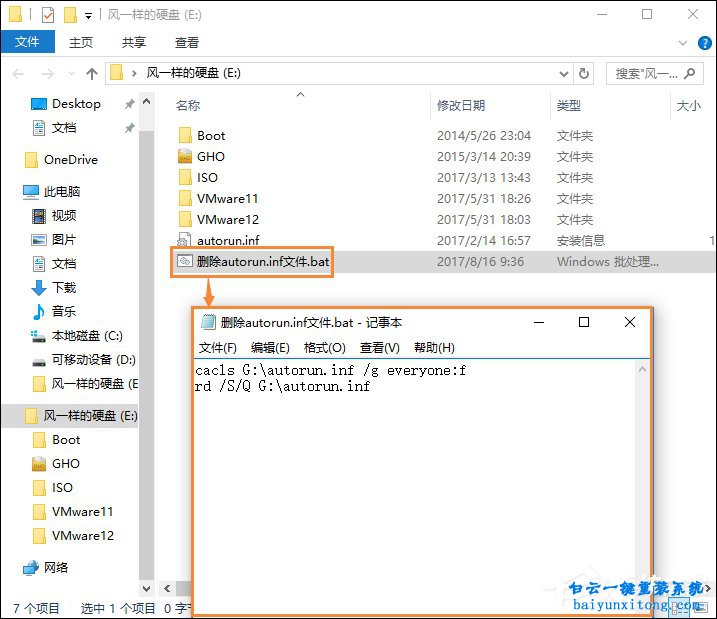Click Notepad scrollbar up arrow
The height and width of the screenshot is (619, 717).
[x=642, y=369]
